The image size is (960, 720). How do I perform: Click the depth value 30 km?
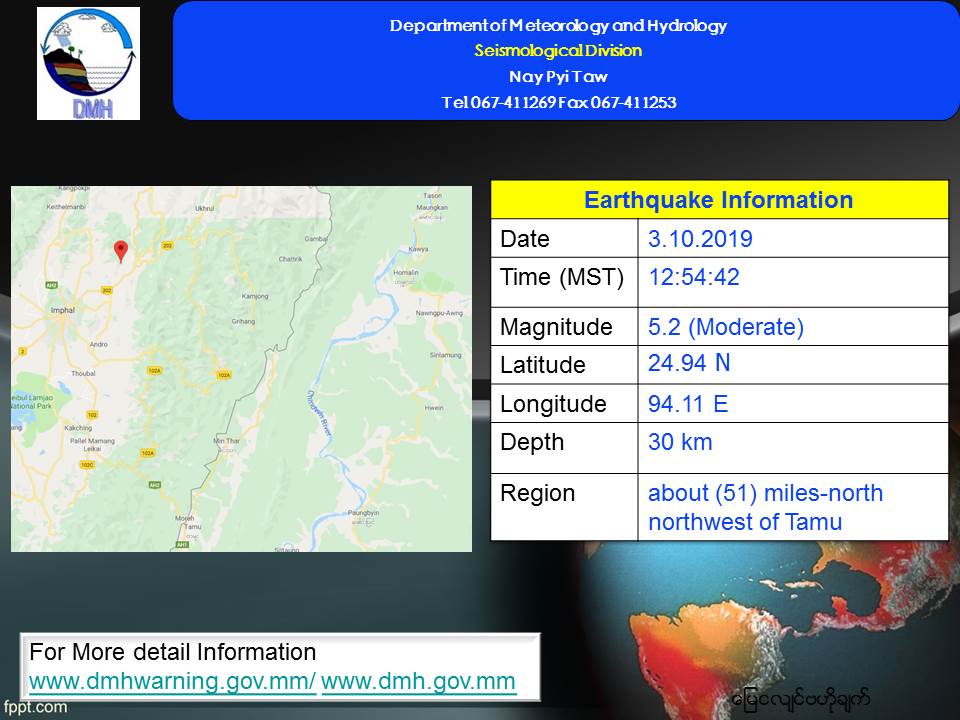pyautogui.click(x=680, y=442)
